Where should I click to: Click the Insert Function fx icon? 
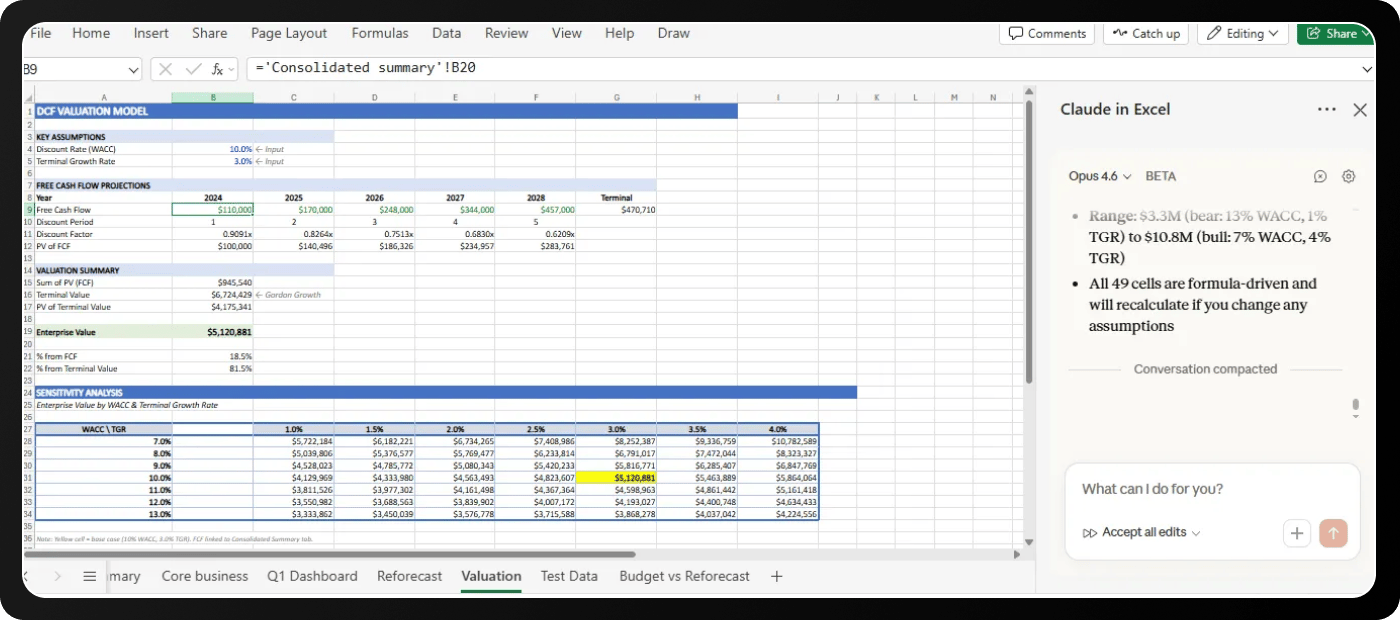217,69
